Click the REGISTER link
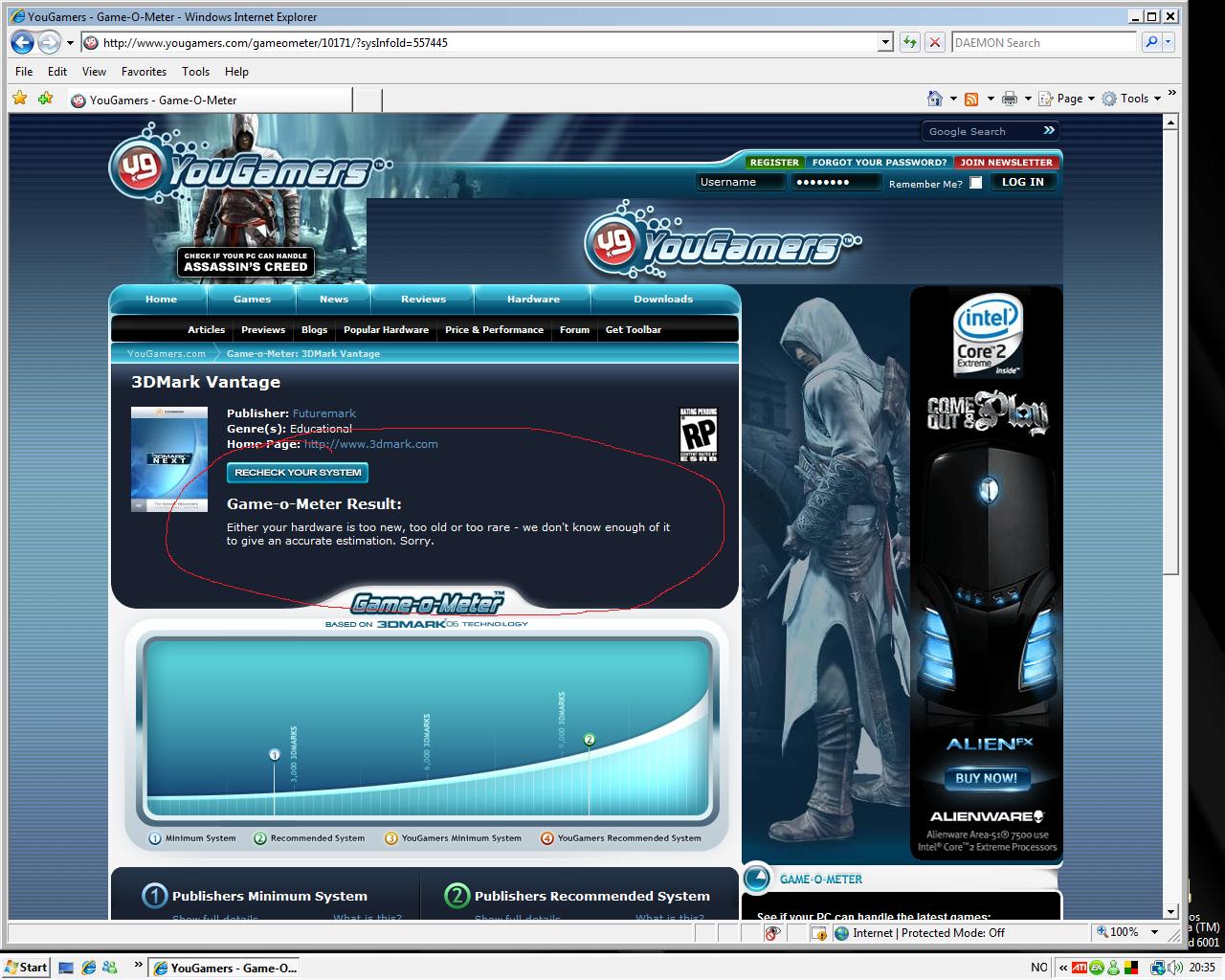 click(774, 163)
